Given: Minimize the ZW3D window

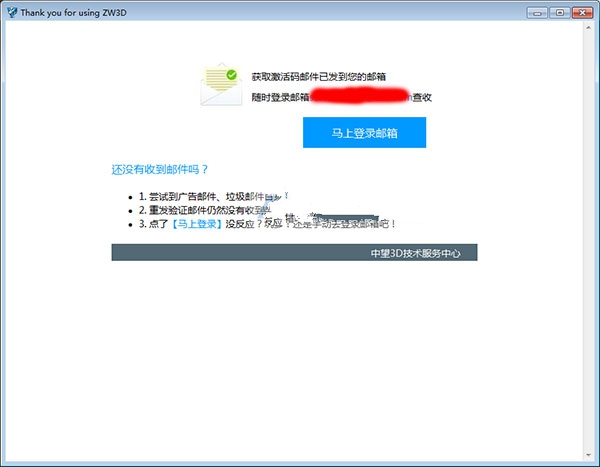Looking at the screenshot, I should pyautogui.click(x=537, y=13).
